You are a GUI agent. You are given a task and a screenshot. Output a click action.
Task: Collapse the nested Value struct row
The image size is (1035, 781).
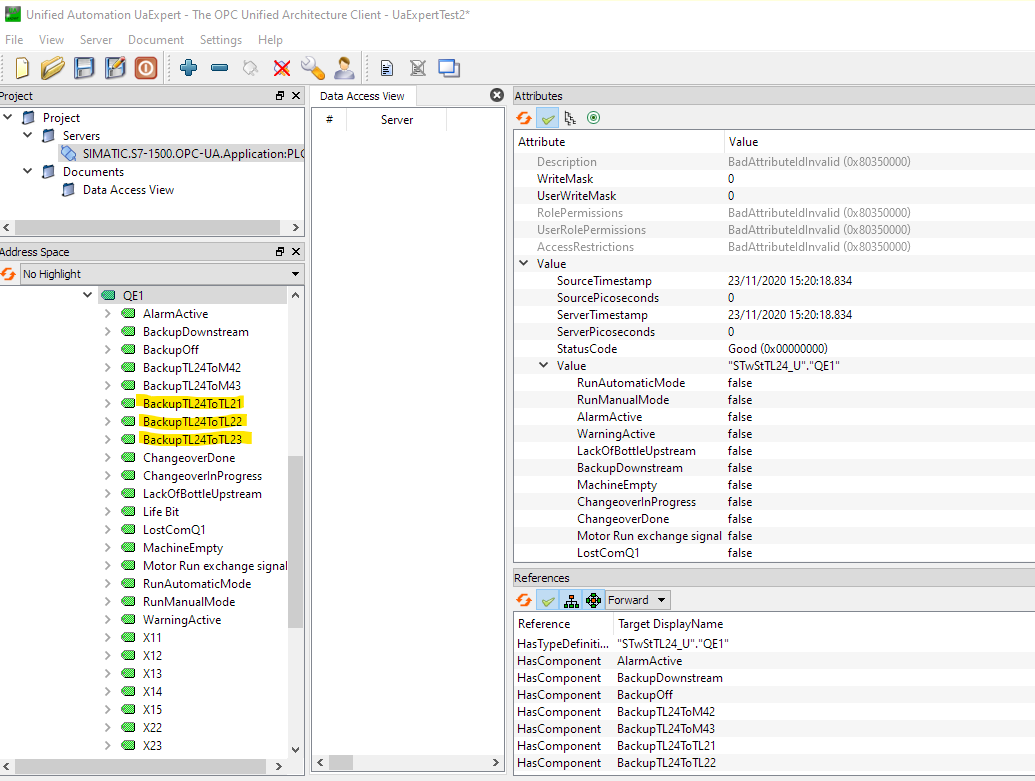click(543, 365)
